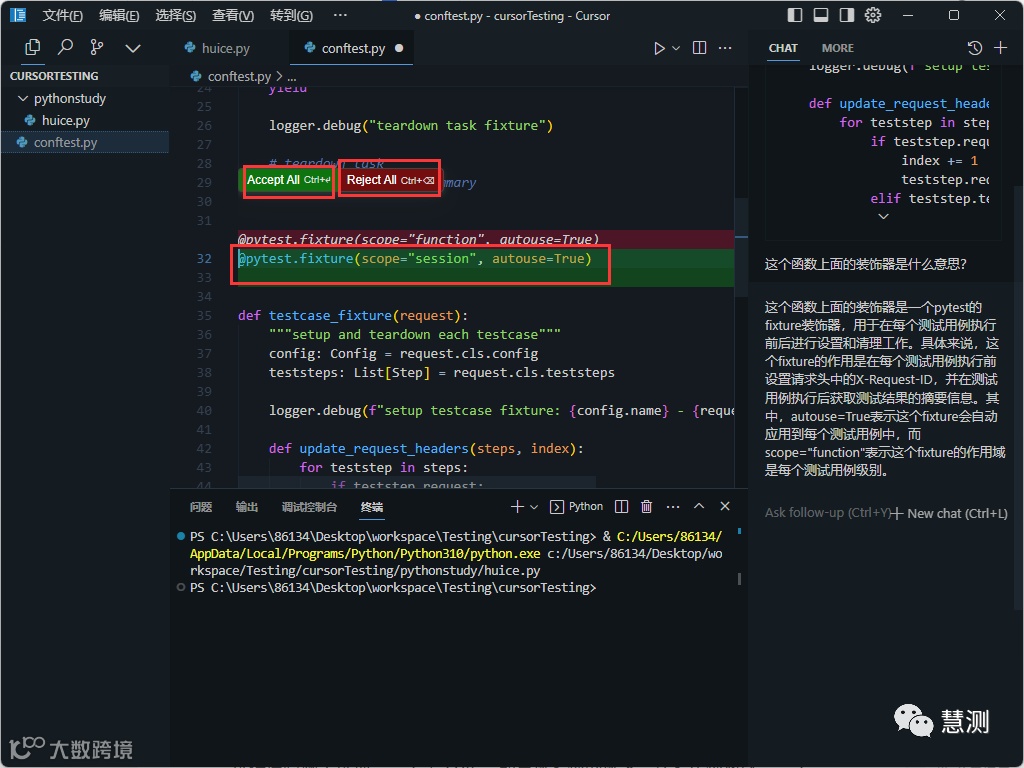Switch to huice.py editor tab
The height and width of the screenshot is (768, 1024).
[226, 48]
